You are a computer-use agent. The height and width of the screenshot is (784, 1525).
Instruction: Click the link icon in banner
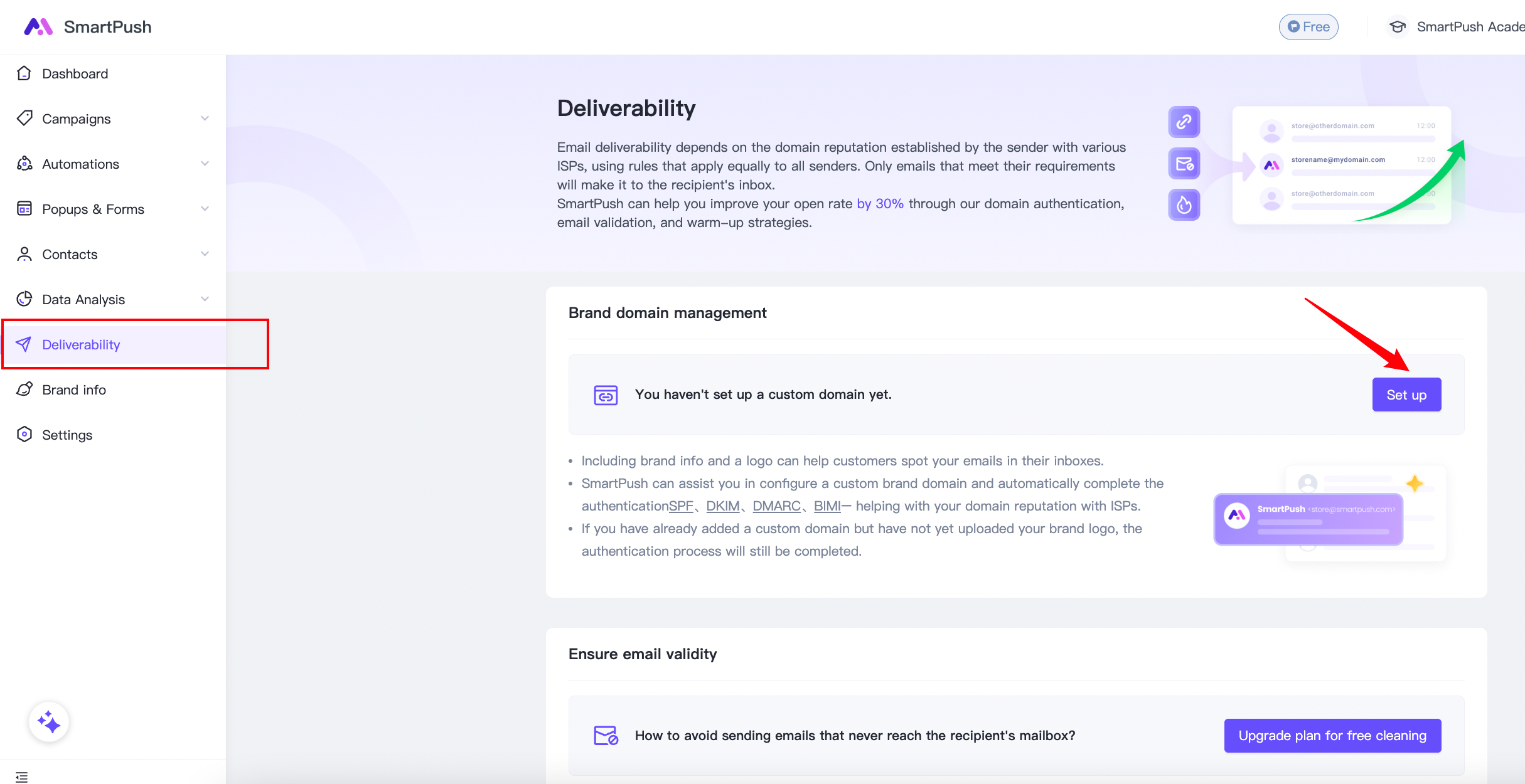(x=1184, y=122)
